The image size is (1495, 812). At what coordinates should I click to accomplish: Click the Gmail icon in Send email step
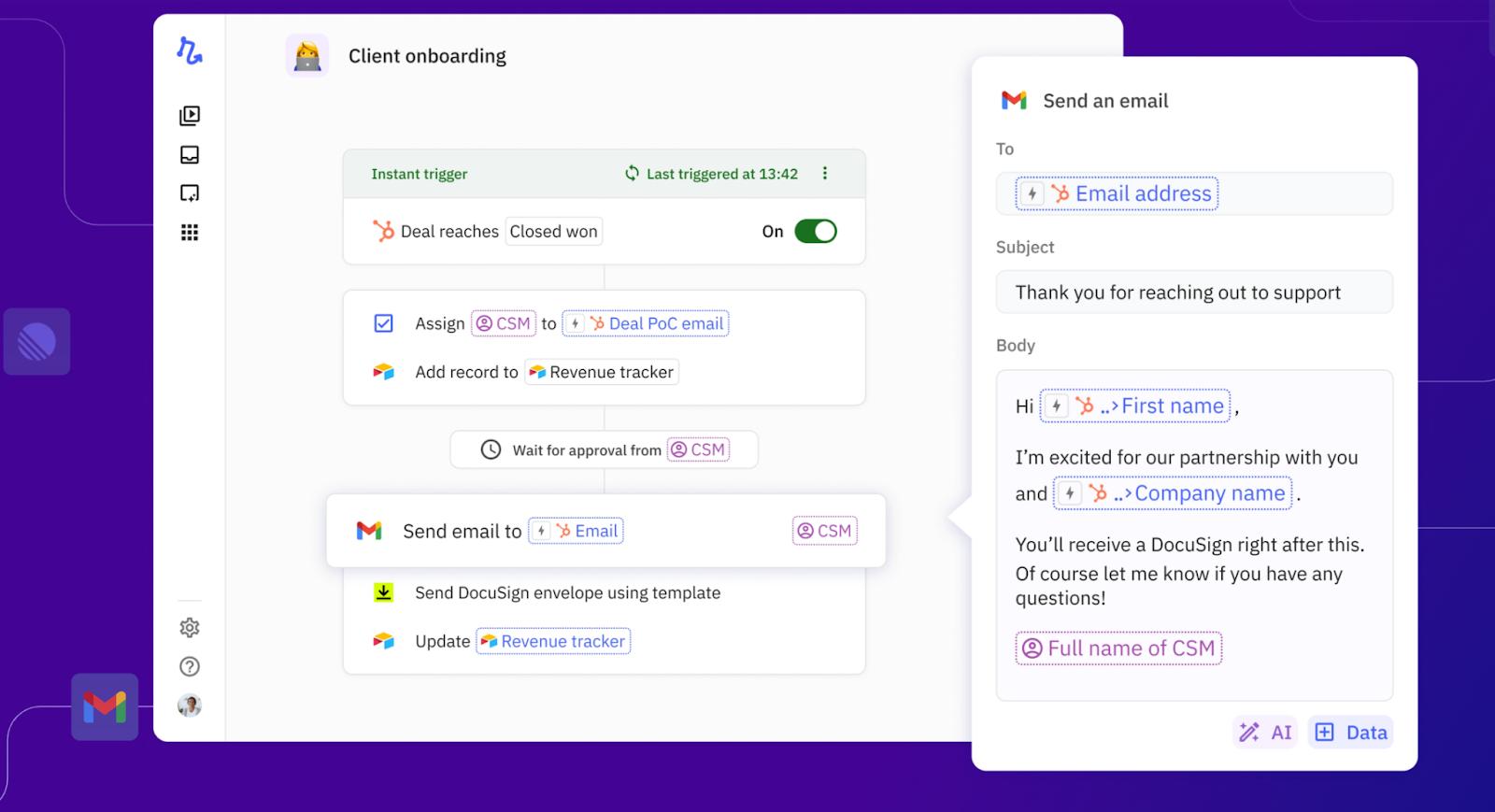pos(369,531)
